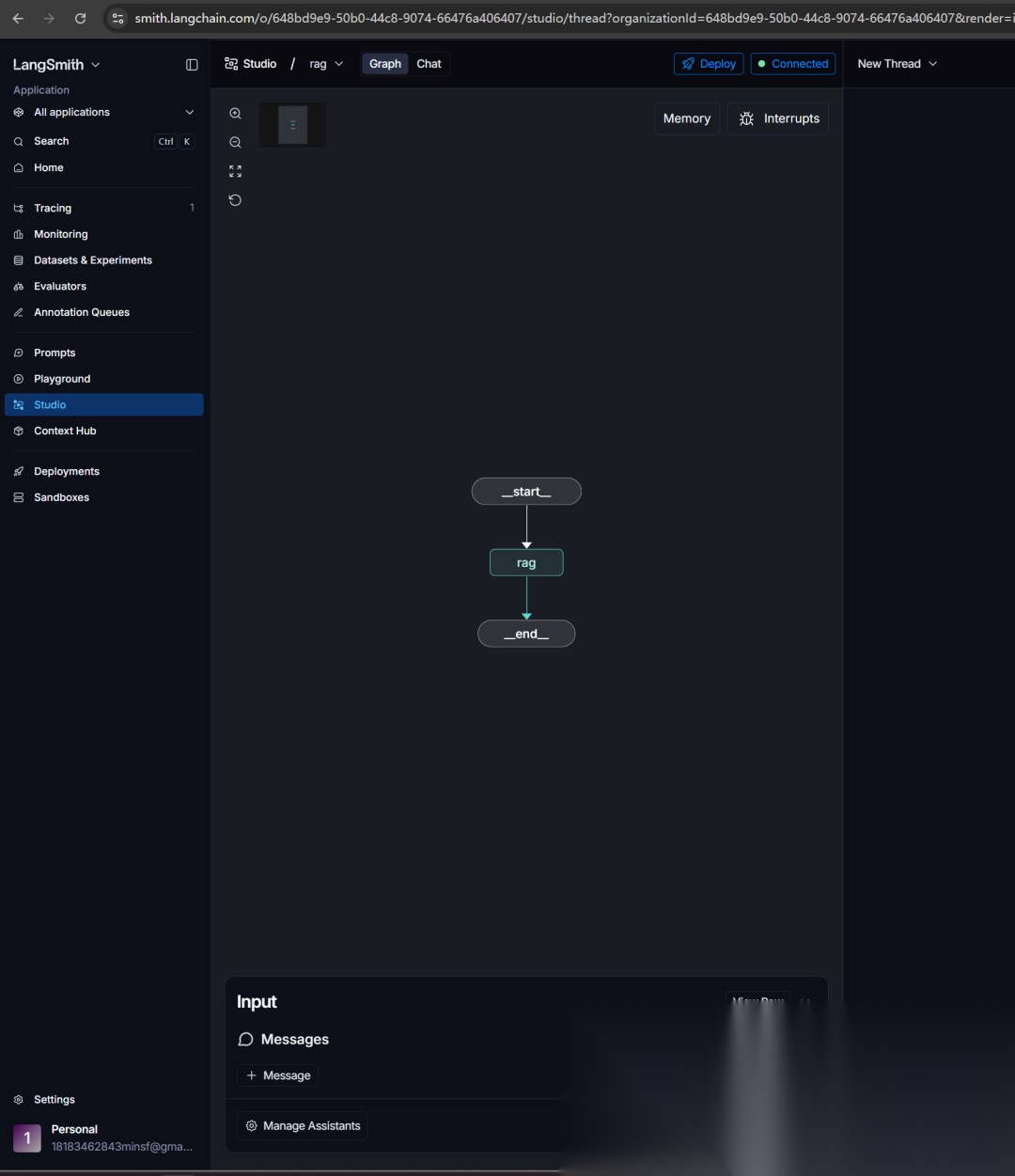Click the Annotation Queues pencil icon

[x=19, y=312]
